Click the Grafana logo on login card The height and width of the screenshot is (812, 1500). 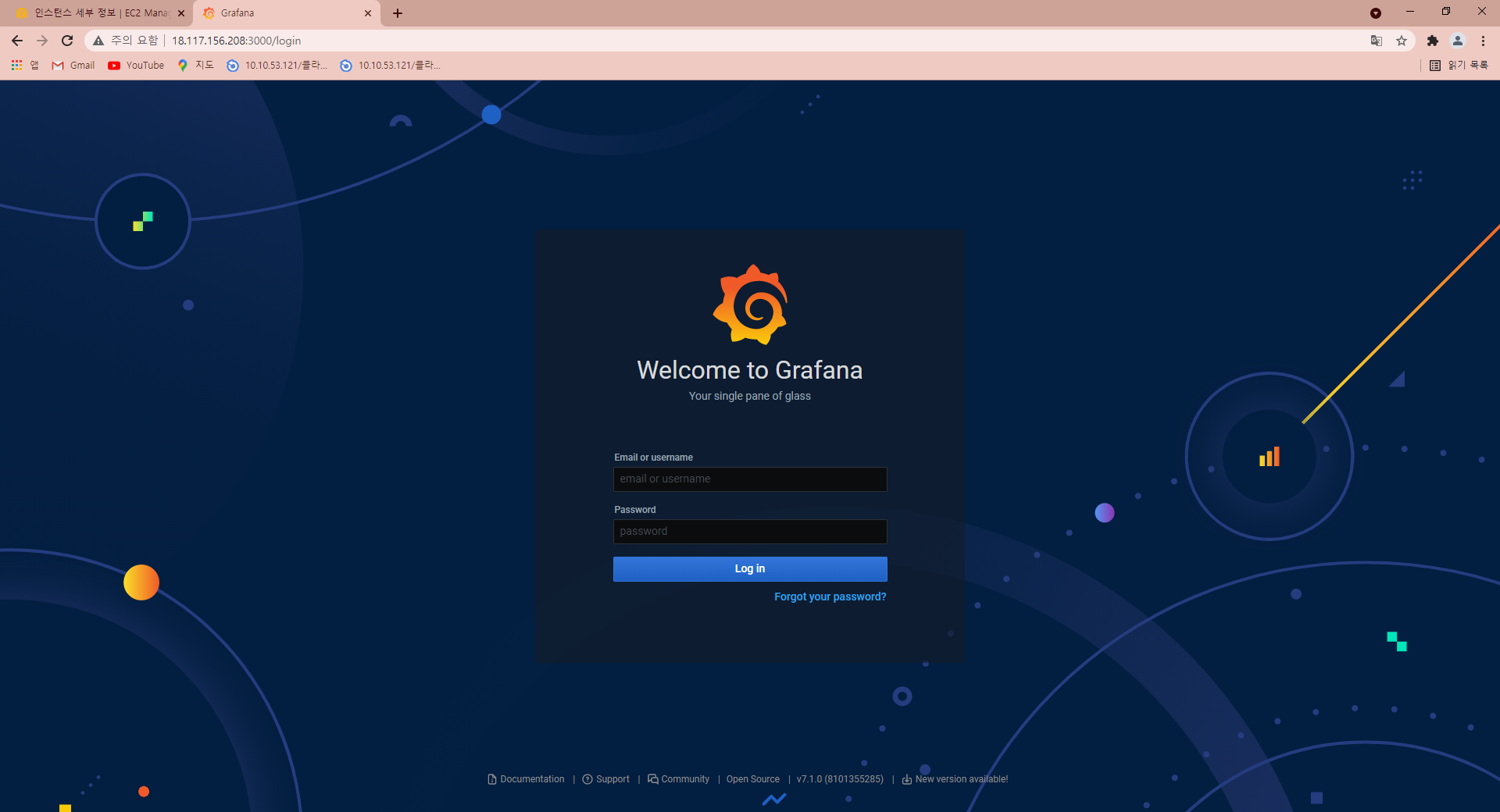[750, 304]
